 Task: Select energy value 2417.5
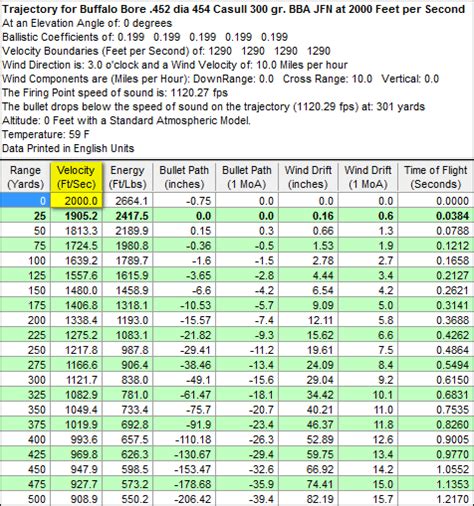tap(127, 216)
